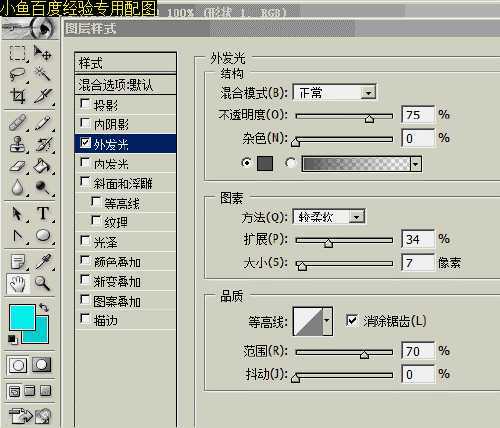The width and height of the screenshot is (500, 428).
Task: Click the background color swatch
Action: pyautogui.click(x=41, y=333)
